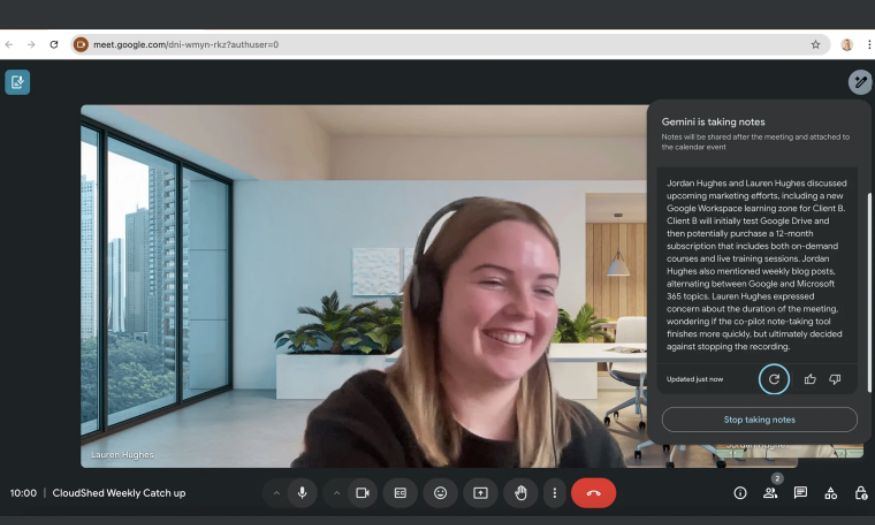Expand audio settings chevron beside microphone
This screenshot has width=875, height=525.
coord(276,493)
